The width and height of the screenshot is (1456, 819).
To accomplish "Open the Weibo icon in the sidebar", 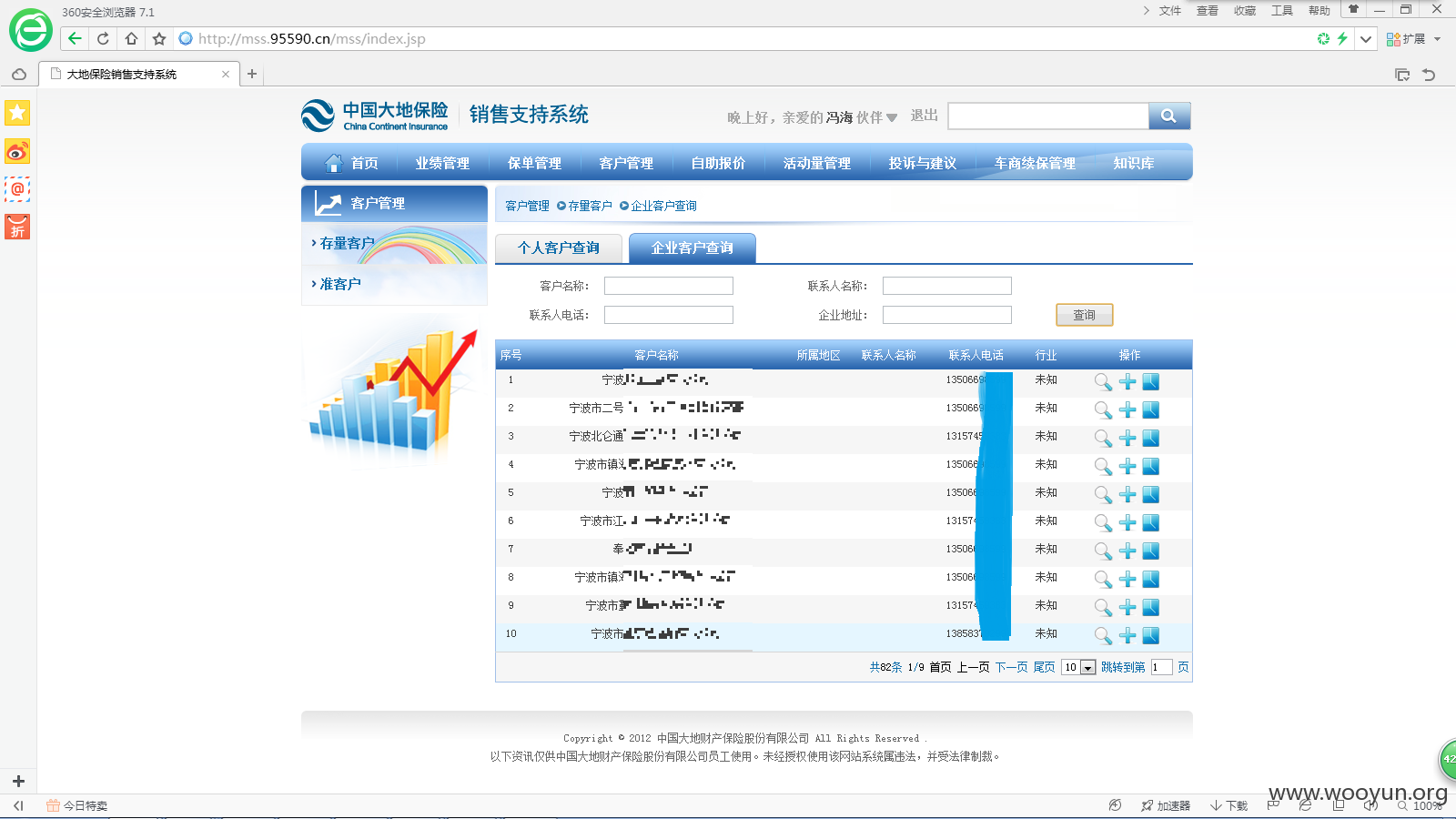I will click(x=17, y=151).
